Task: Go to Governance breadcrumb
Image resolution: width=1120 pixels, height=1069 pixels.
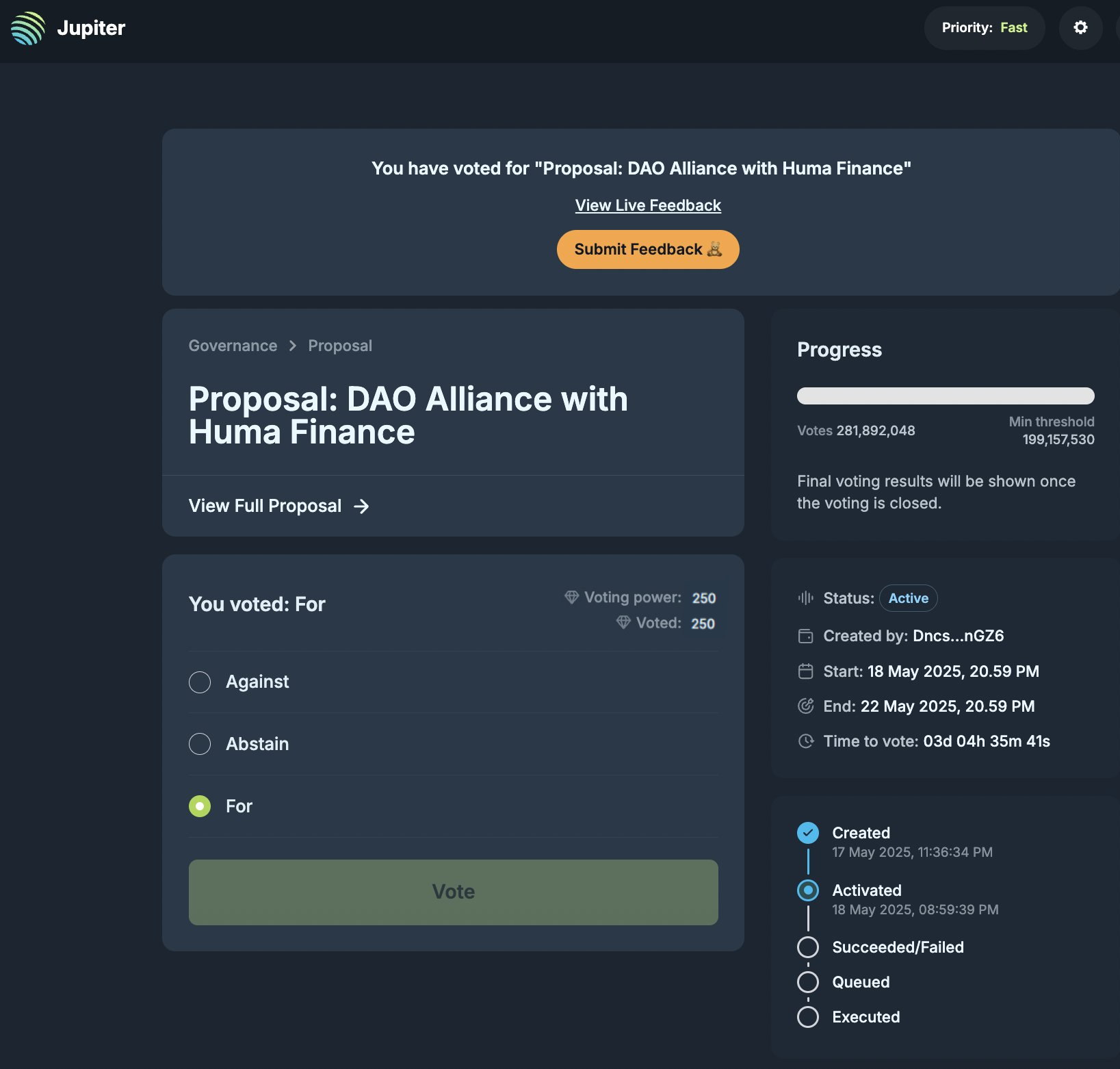Action: (x=233, y=346)
